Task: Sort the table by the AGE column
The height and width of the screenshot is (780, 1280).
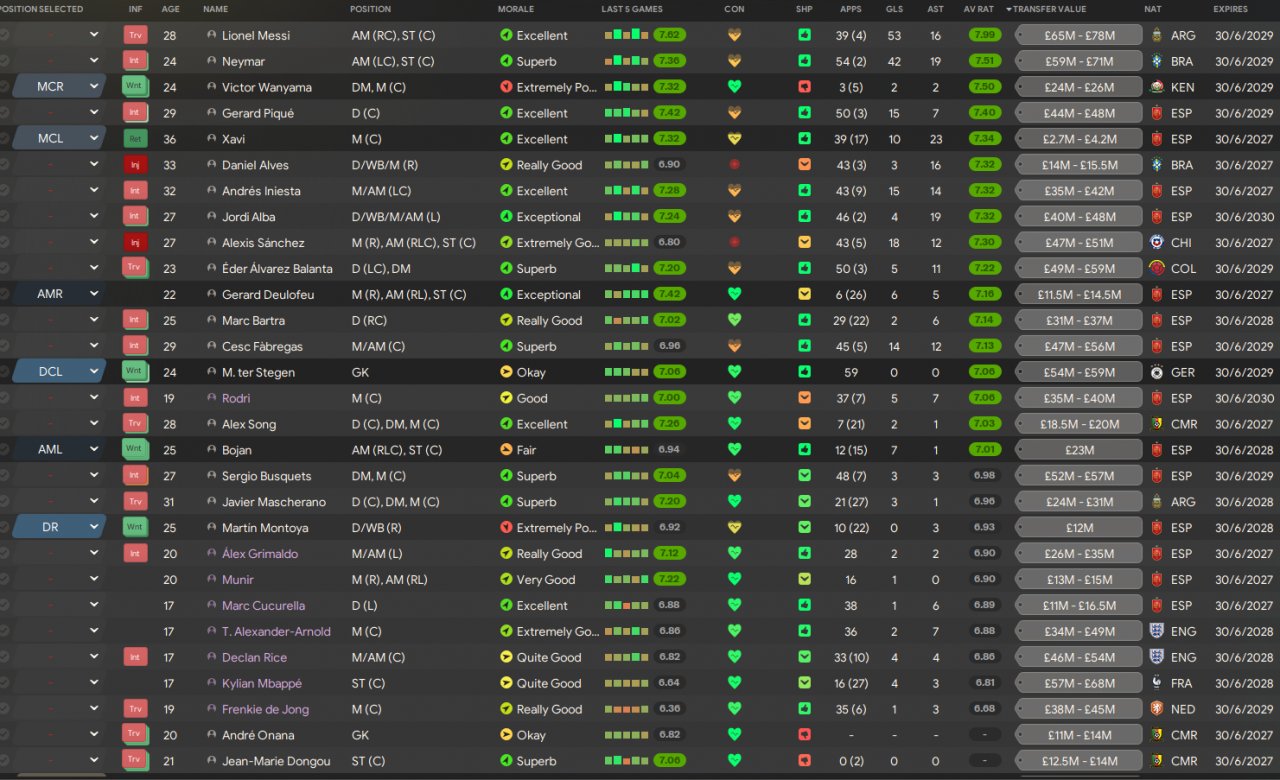Action: (171, 9)
